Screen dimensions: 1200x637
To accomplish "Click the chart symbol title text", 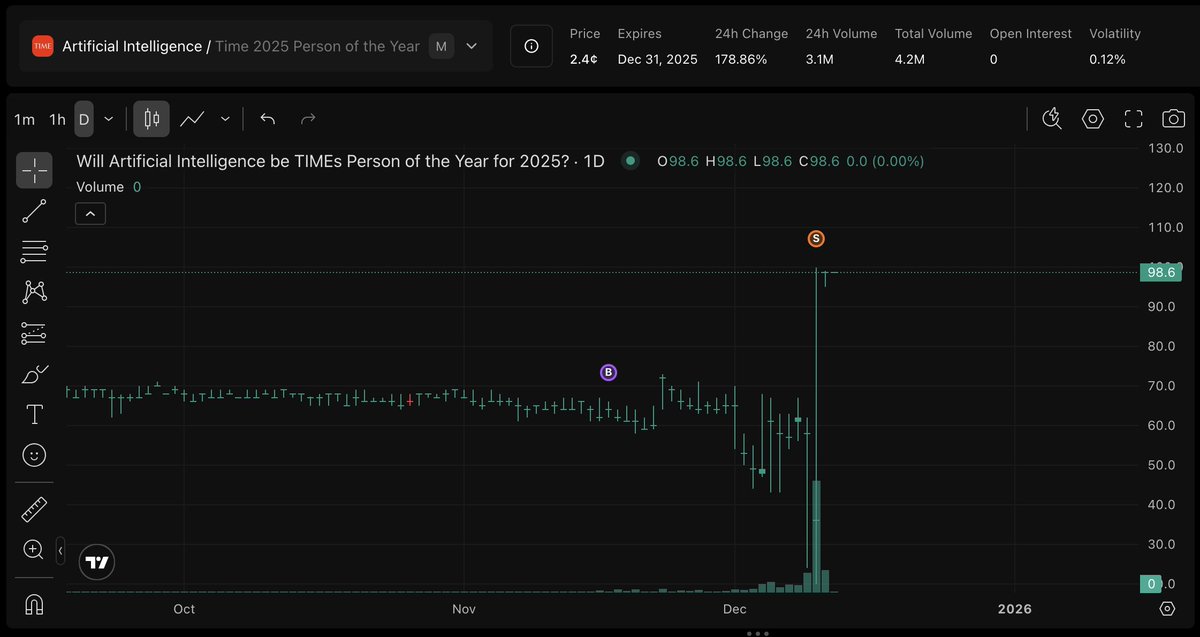I will point(341,161).
